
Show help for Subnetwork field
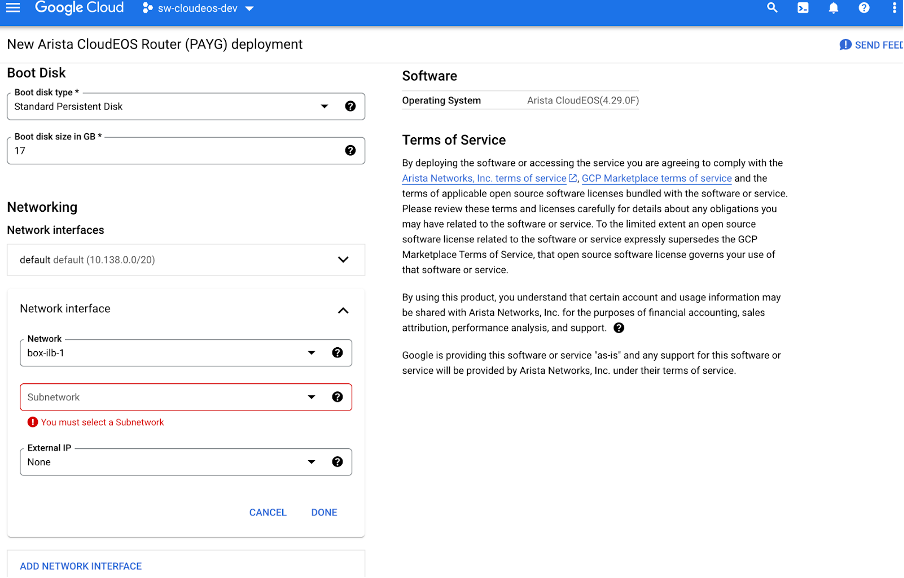pyautogui.click(x=337, y=396)
